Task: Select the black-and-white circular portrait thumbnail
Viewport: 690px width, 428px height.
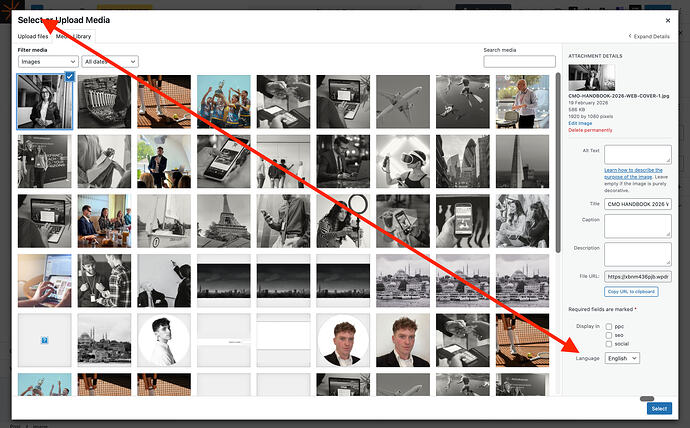Action: pos(164,340)
